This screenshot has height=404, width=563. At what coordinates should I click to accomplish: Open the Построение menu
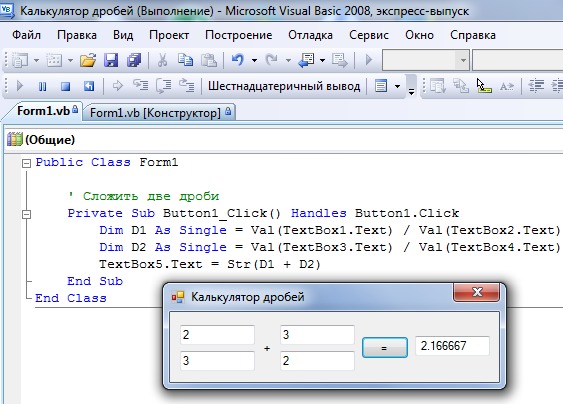[x=238, y=35]
